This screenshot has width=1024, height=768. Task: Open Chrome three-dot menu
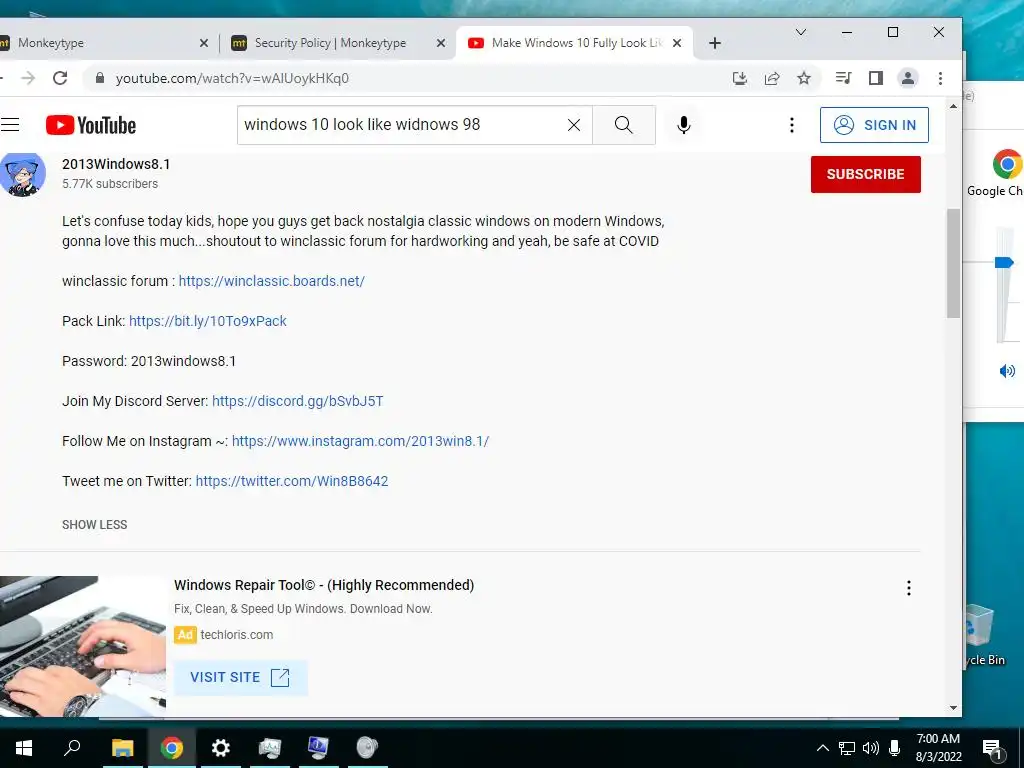(x=940, y=78)
